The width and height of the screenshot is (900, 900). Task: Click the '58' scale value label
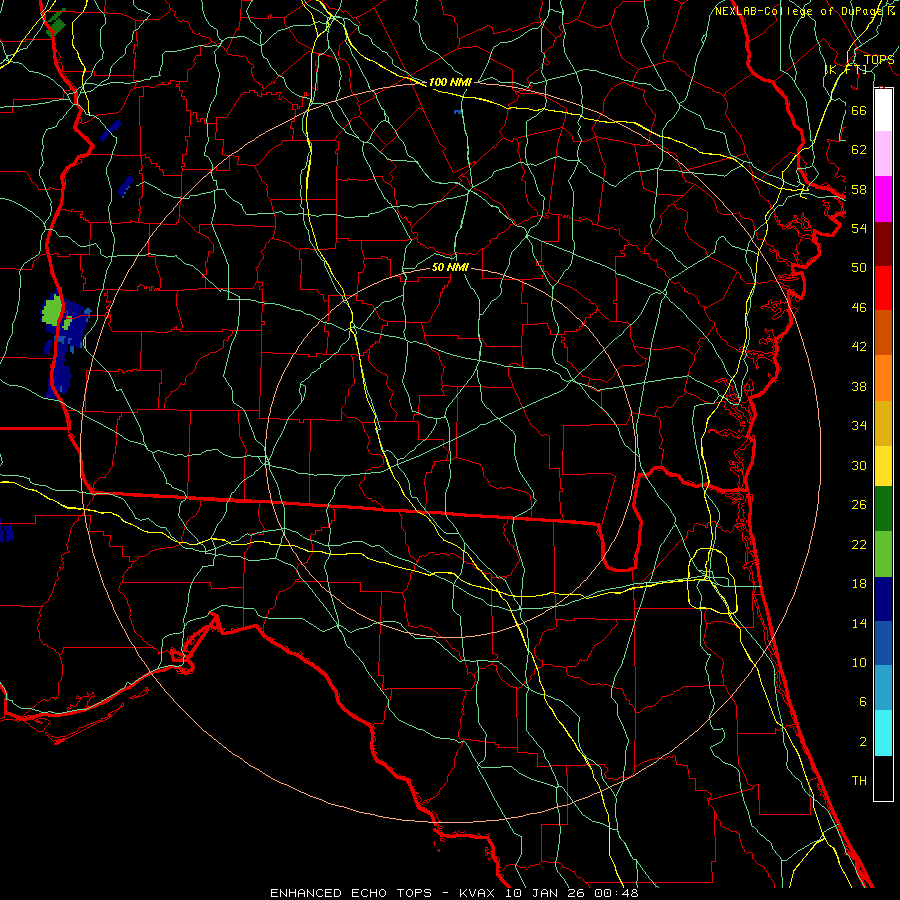tap(859, 189)
